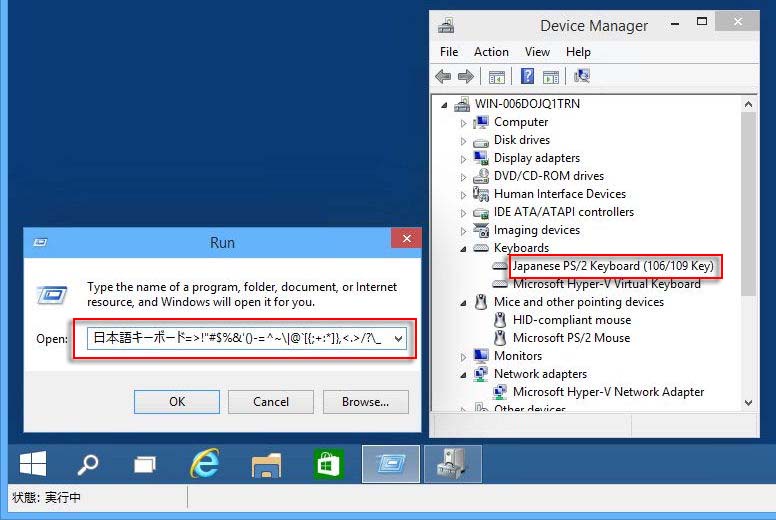This screenshot has height=520, width=776.
Task: Select the IDE ATA/ATAPI controllers label
Action: coord(564,212)
